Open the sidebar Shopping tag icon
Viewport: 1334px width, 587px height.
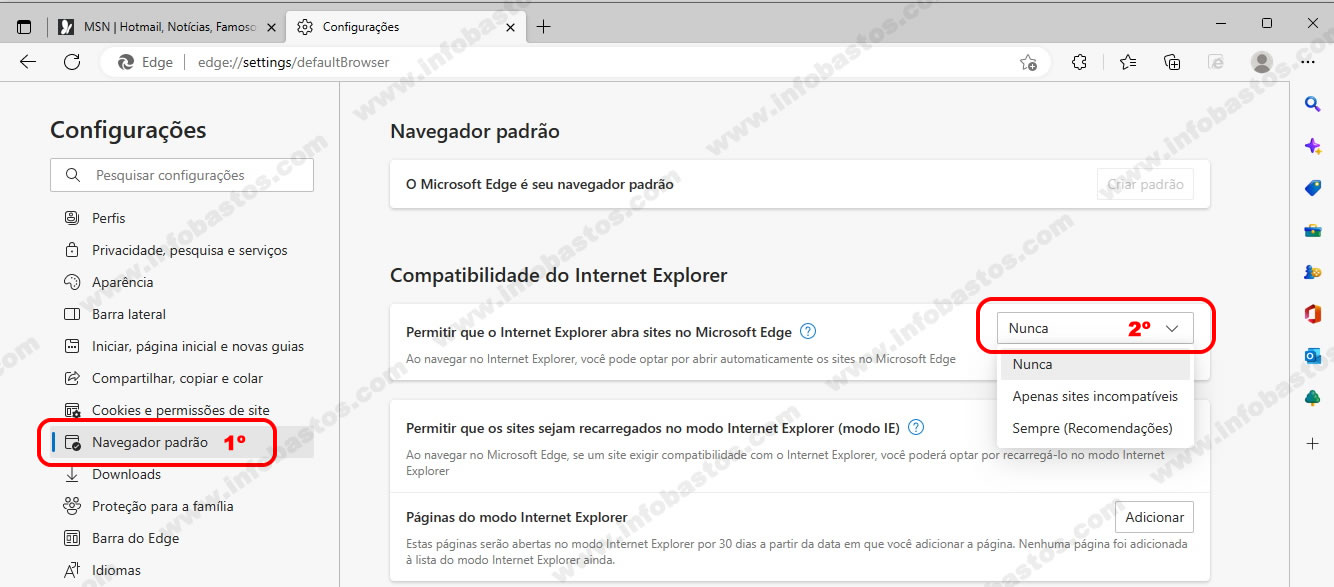coord(1312,188)
